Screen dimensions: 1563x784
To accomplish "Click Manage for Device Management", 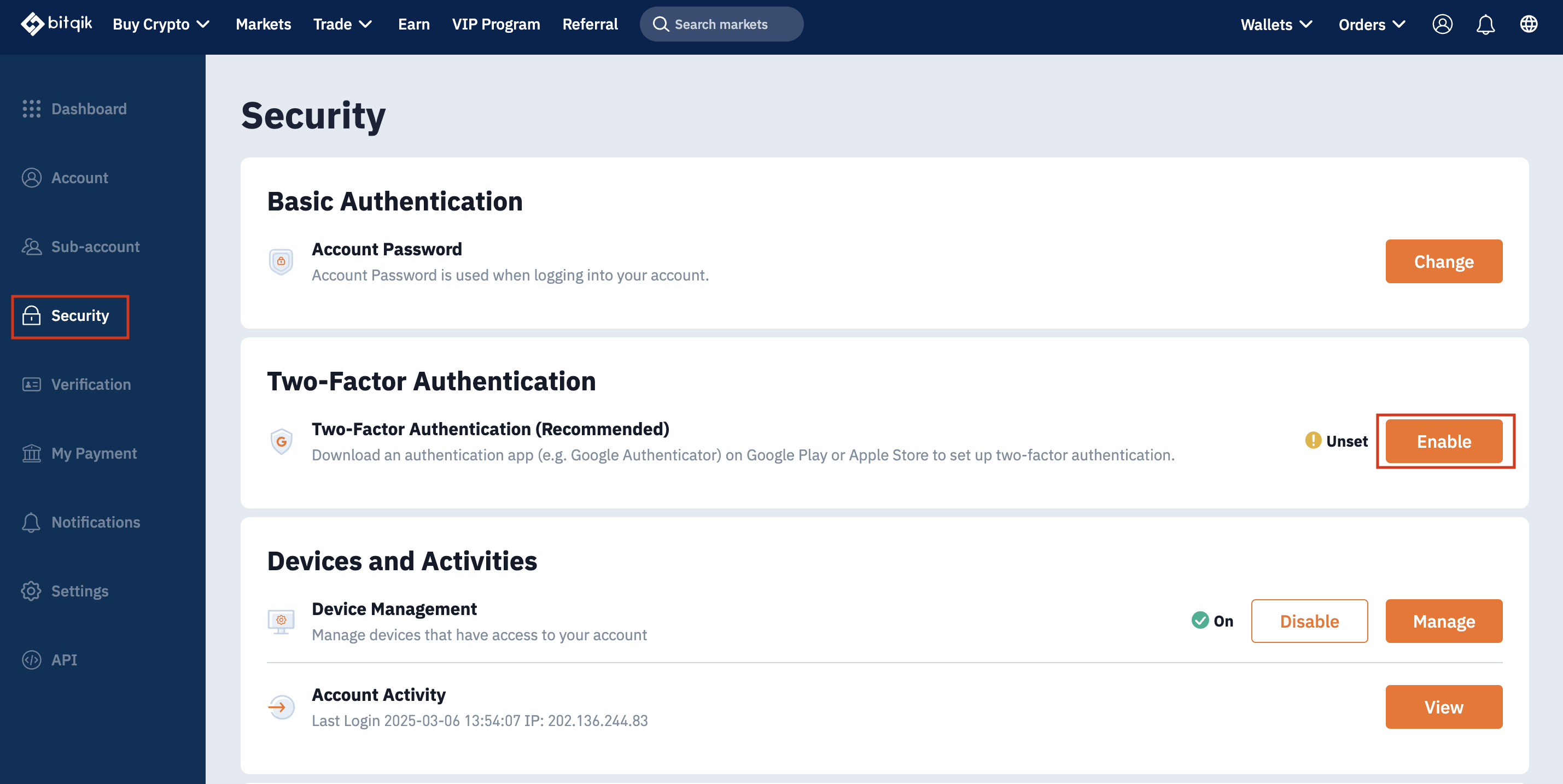I will point(1444,621).
